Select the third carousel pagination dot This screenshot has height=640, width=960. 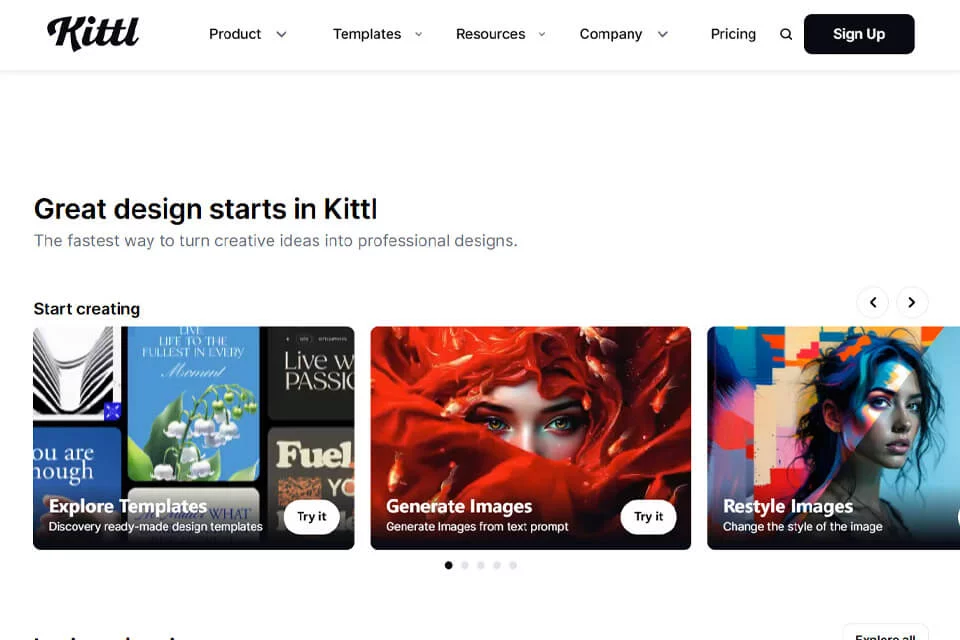(481, 565)
